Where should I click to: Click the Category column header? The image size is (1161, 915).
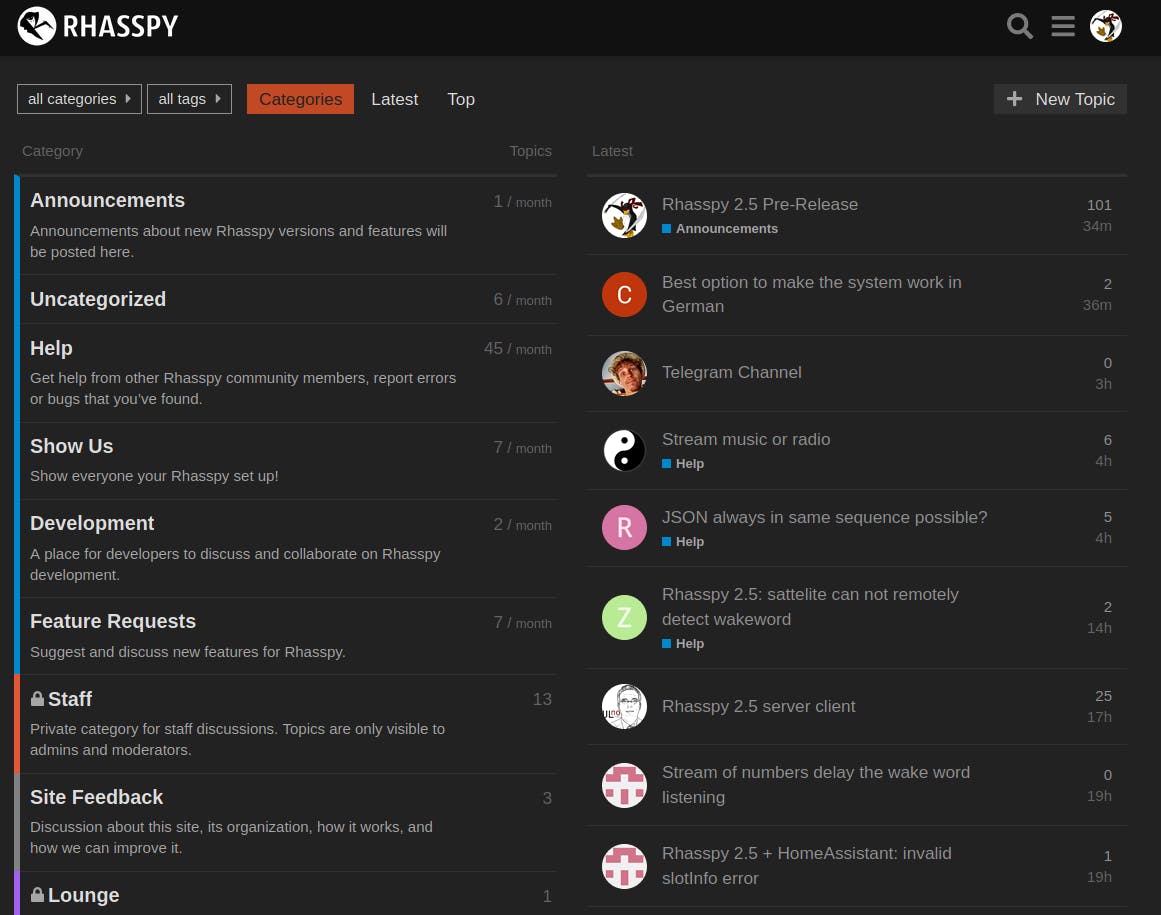(x=53, y=151)
